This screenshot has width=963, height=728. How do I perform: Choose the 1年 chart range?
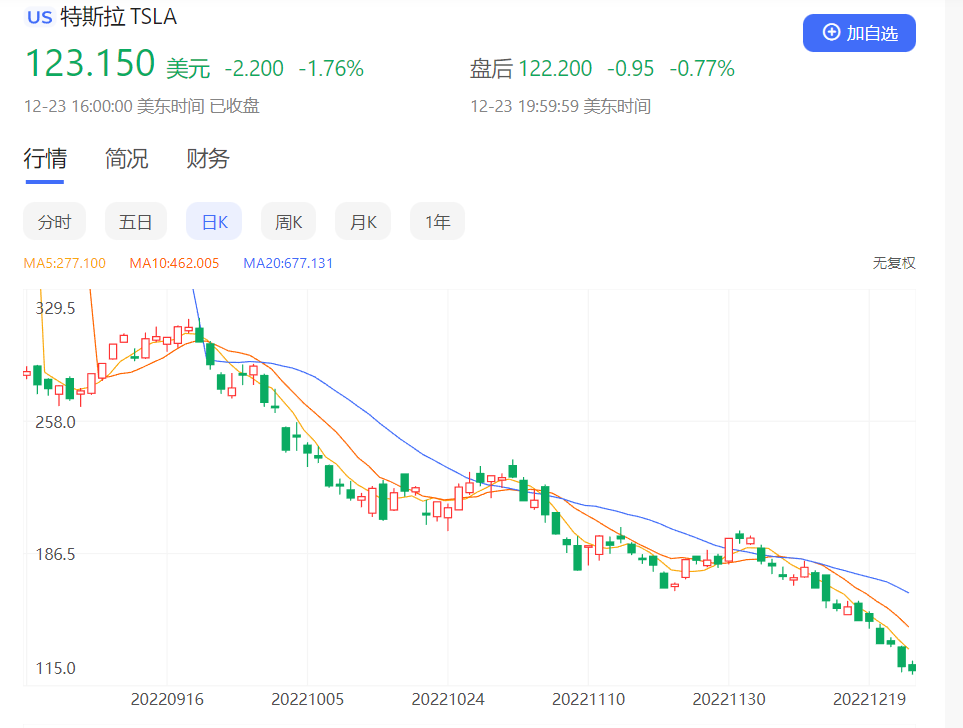437,222
